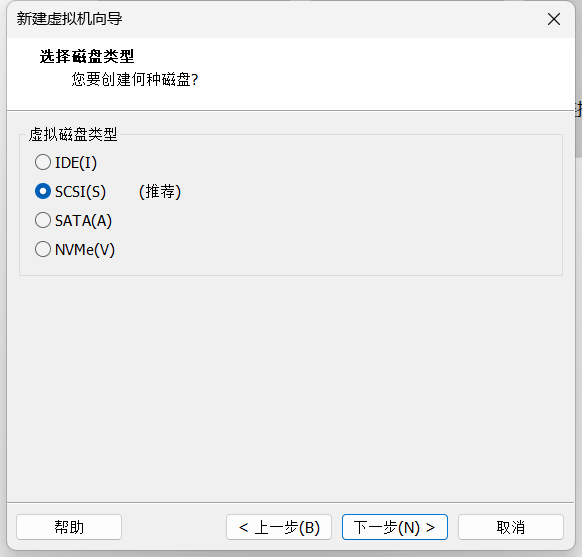Cancel the wizard with 取消
This screenshot has width=582, height=557.
(511, 527)
